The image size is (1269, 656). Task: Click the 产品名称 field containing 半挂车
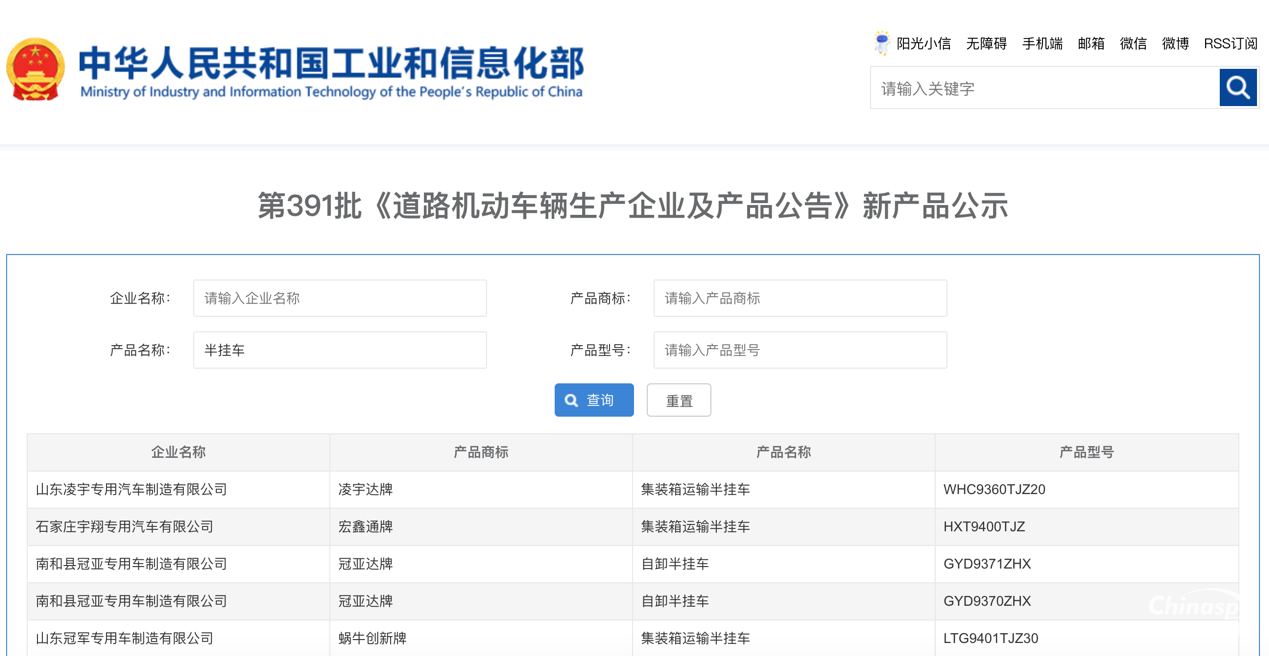[x=339, y=350]
